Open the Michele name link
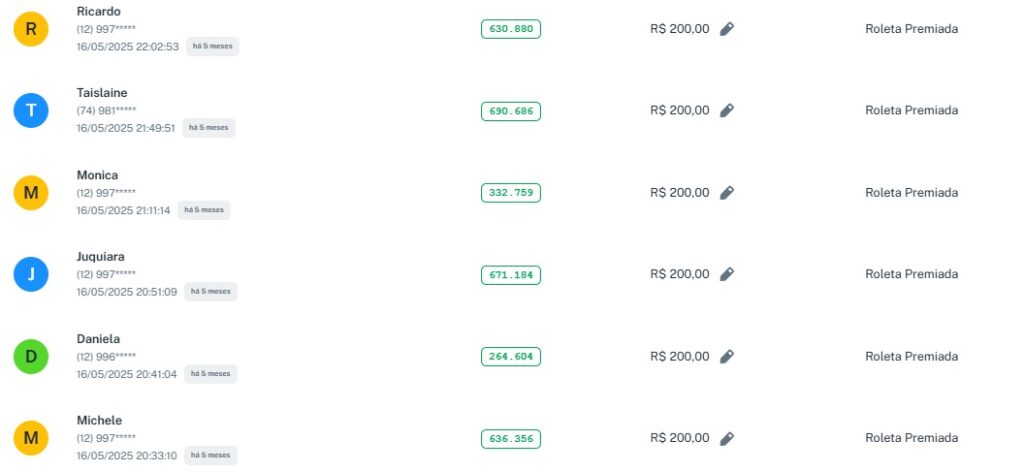This screenshot has width=1024, height=472. coord(99,420)
